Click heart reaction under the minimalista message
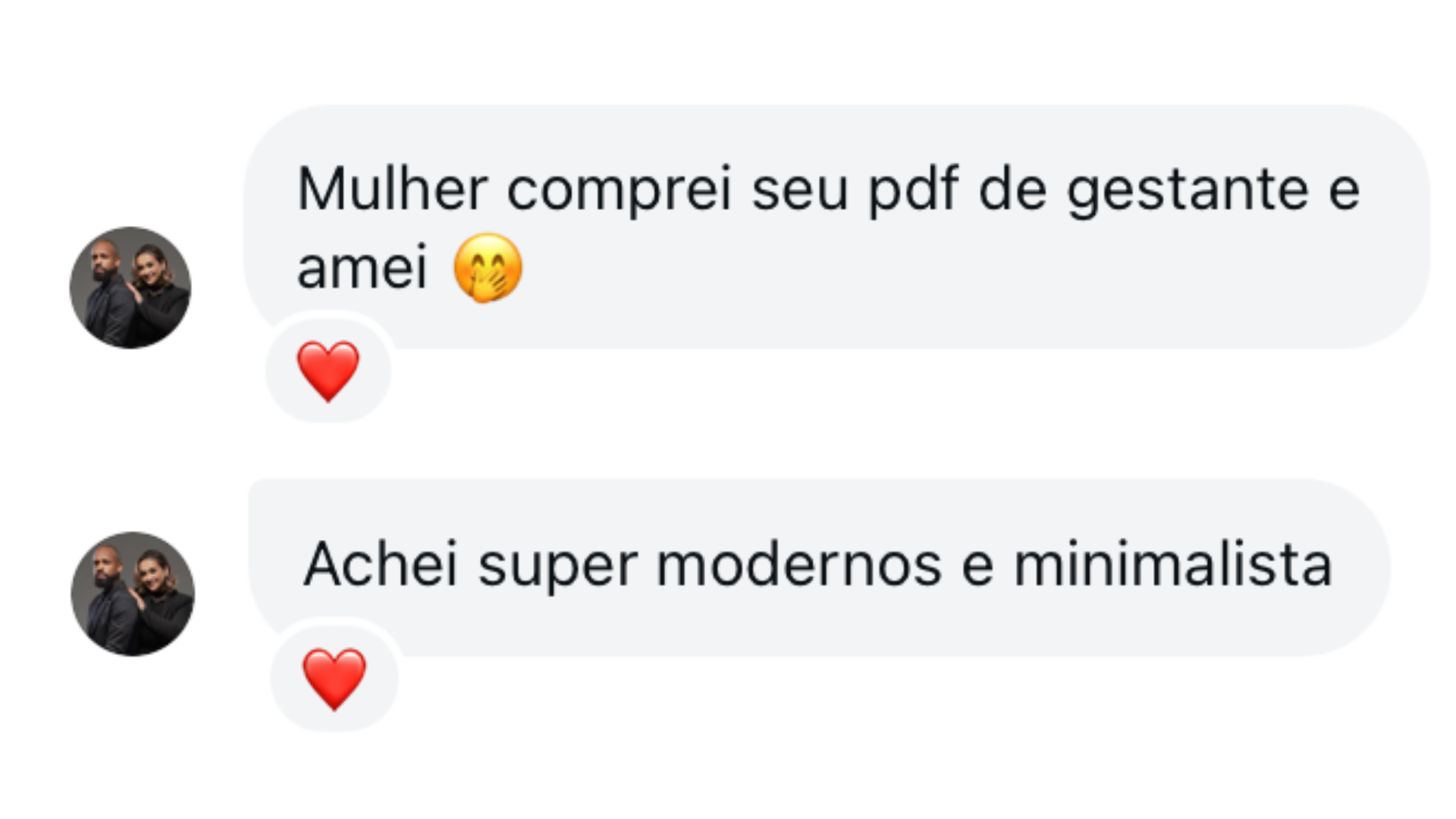Screen dimensions: 1456x819 pos(334,678)
